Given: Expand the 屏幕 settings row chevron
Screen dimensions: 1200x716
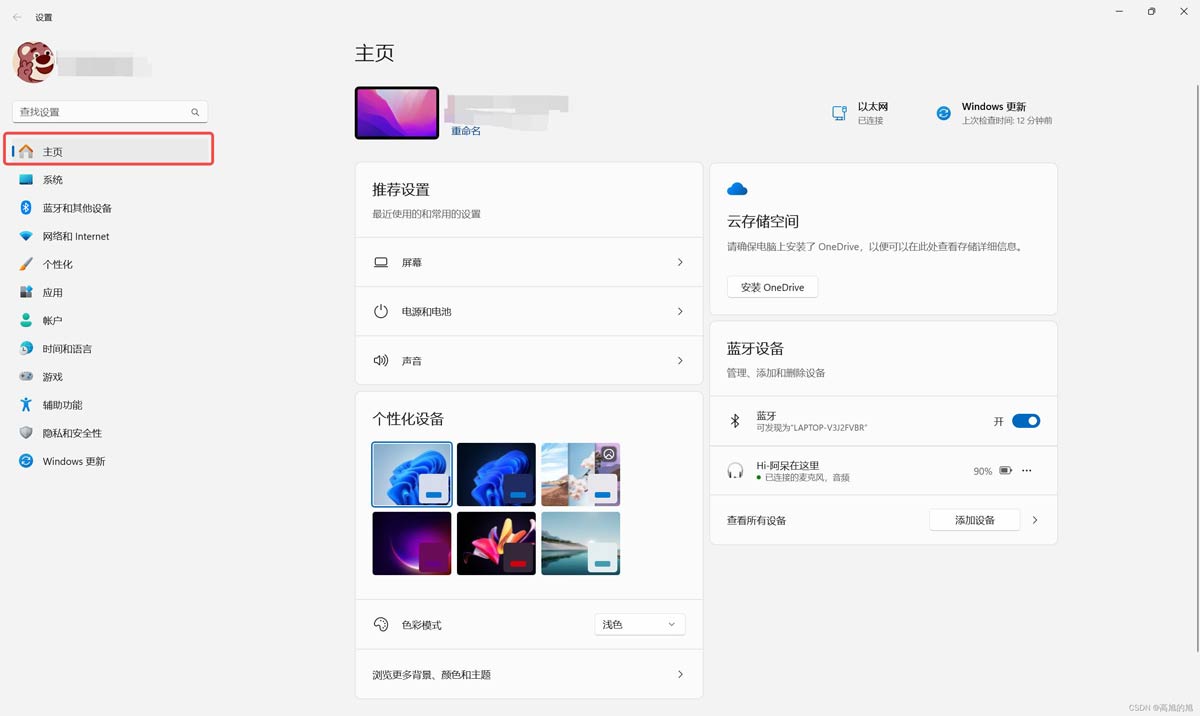Looking at the screenshot, I should click(680, 262).
